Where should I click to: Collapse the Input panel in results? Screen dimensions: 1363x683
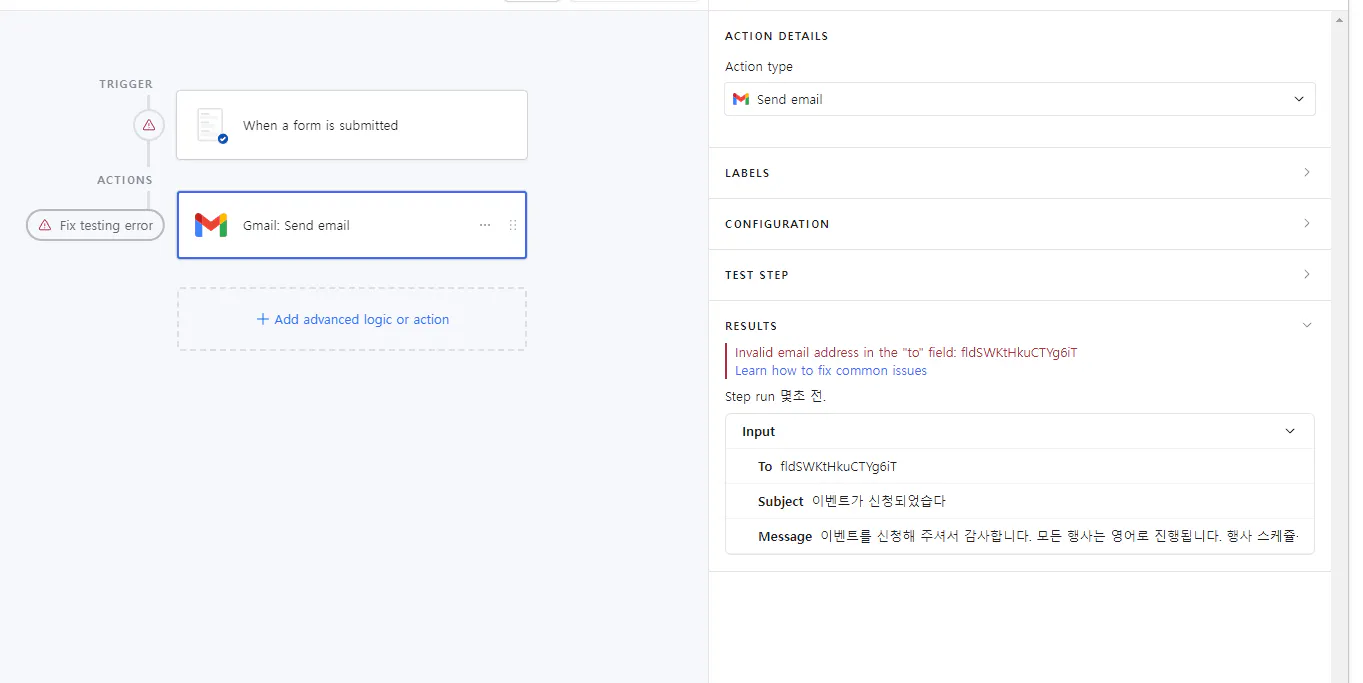(1290, 431)
